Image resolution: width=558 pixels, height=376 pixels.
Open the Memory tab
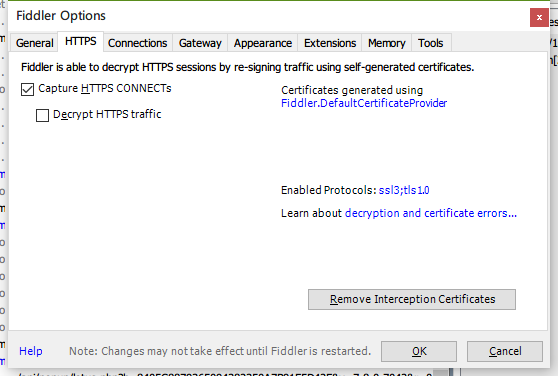pyautogui.click(x=386, y=43)
